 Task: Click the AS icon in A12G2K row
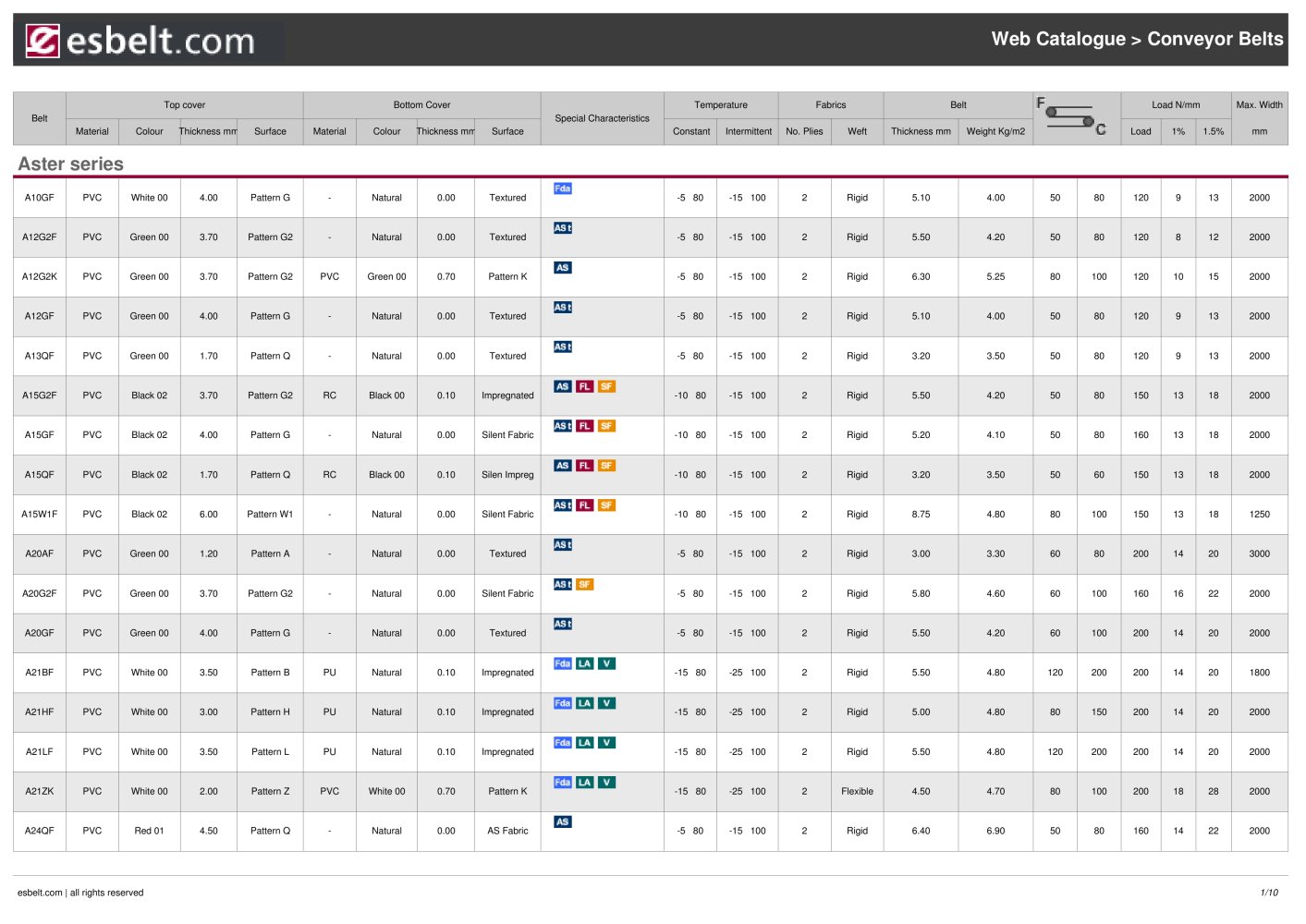point(562,268)
